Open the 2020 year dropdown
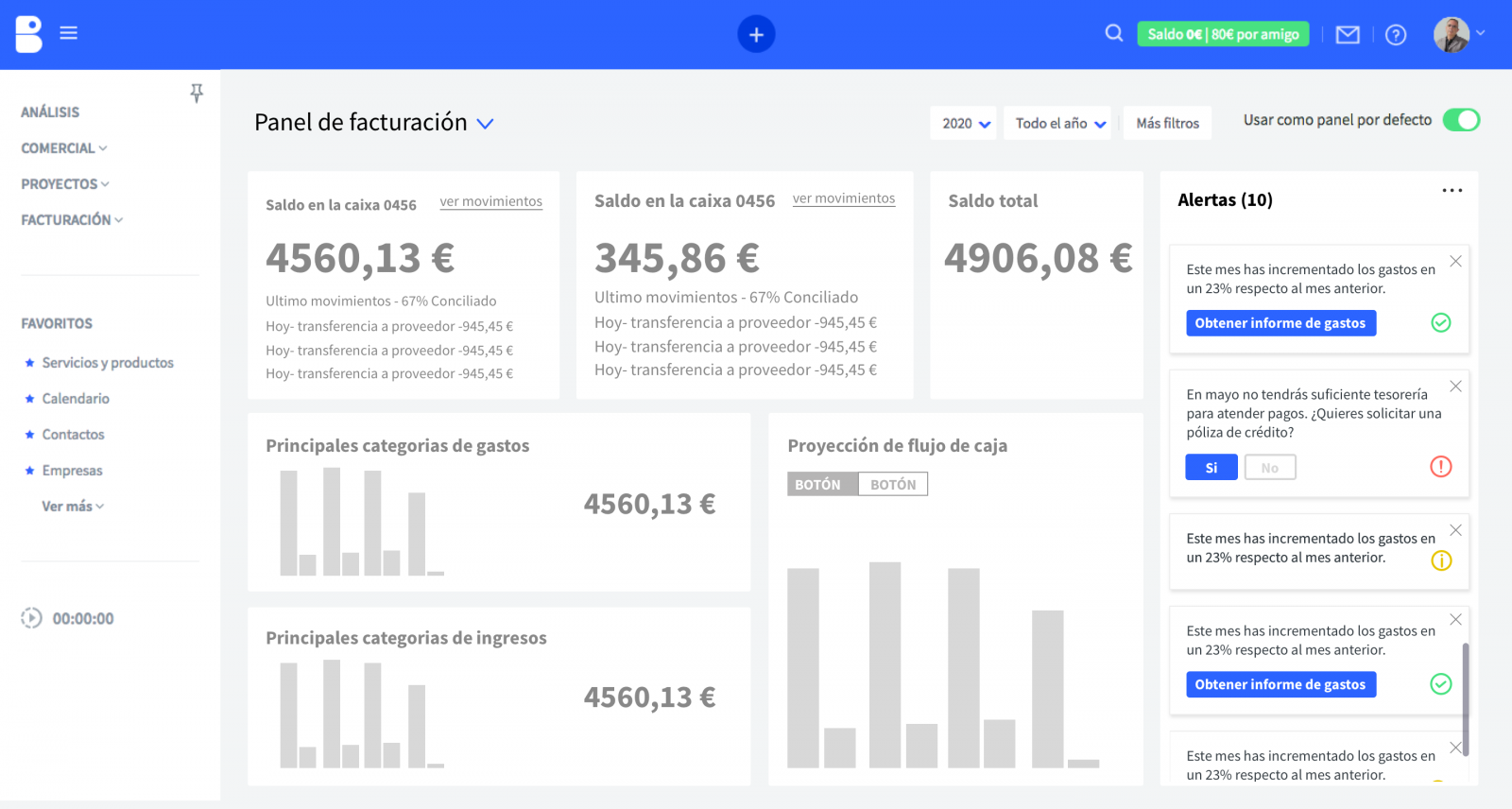Screen dimensions: 1512x809 [964, 124]
